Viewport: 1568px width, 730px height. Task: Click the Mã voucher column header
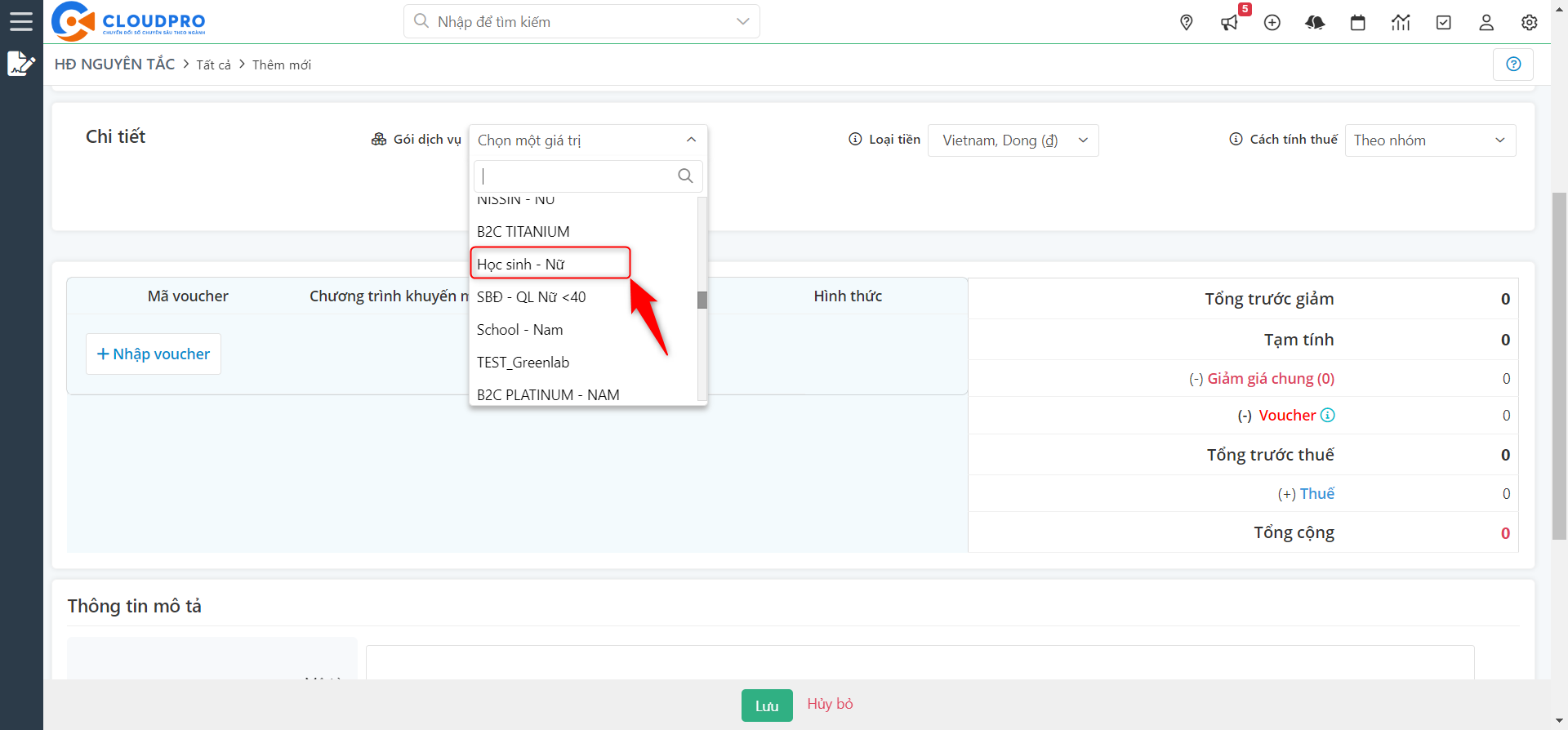(188, 296)
